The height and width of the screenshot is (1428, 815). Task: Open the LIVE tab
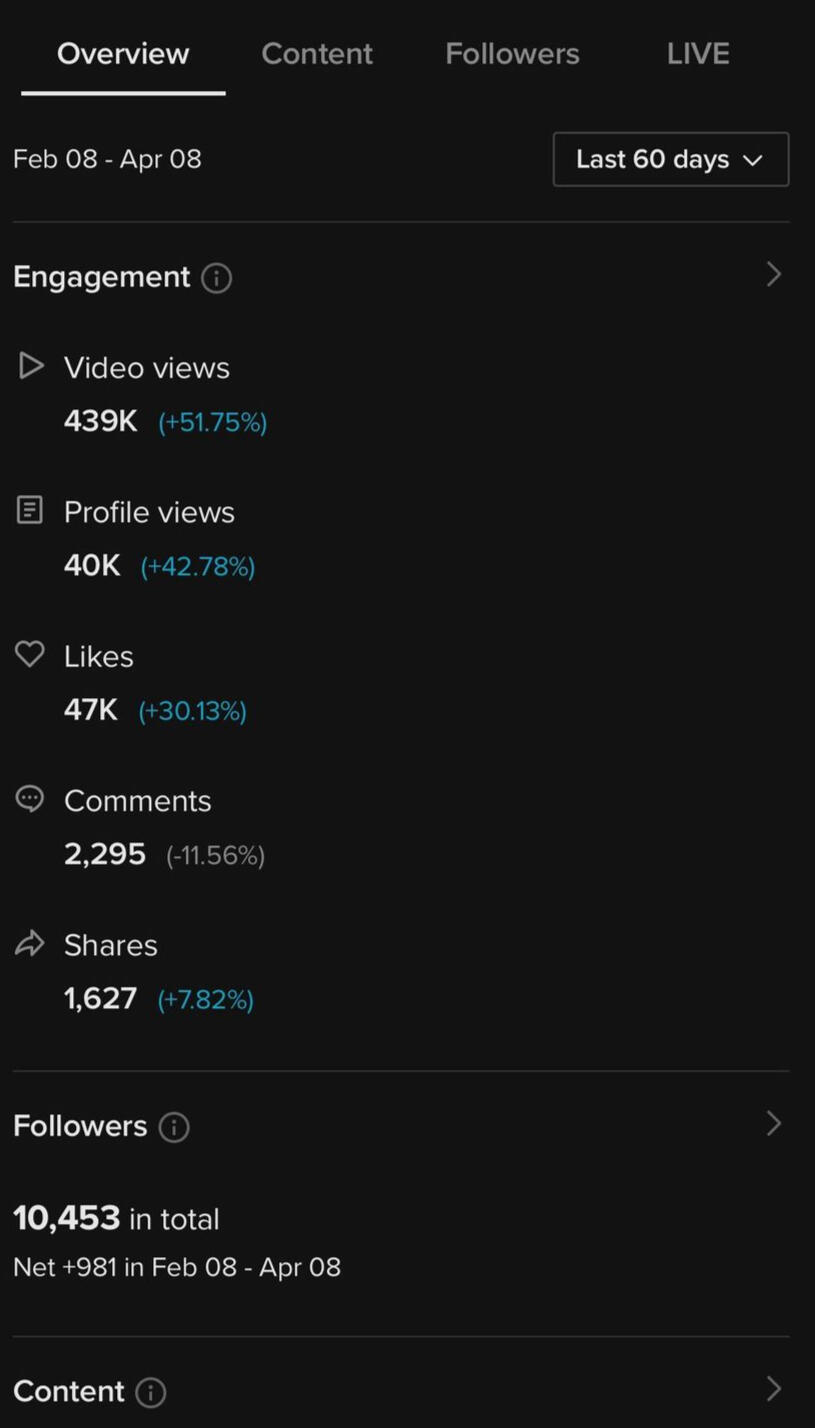698,54
